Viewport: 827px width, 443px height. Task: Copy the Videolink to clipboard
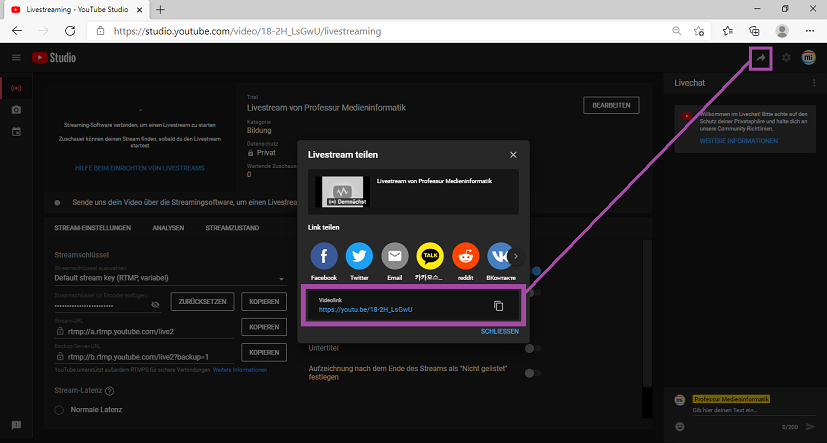point(498,306)
